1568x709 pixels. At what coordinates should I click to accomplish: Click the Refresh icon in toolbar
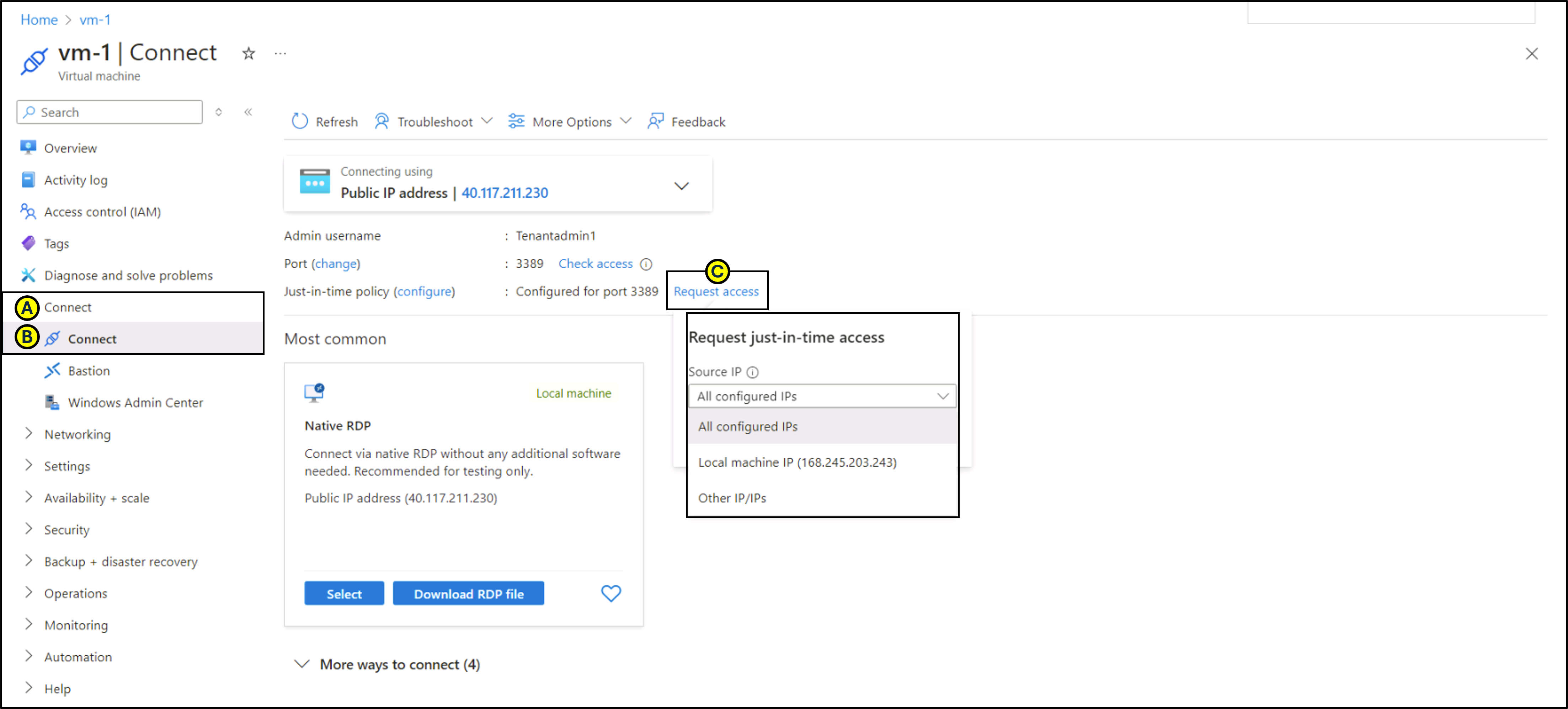[x=299, y=121]
